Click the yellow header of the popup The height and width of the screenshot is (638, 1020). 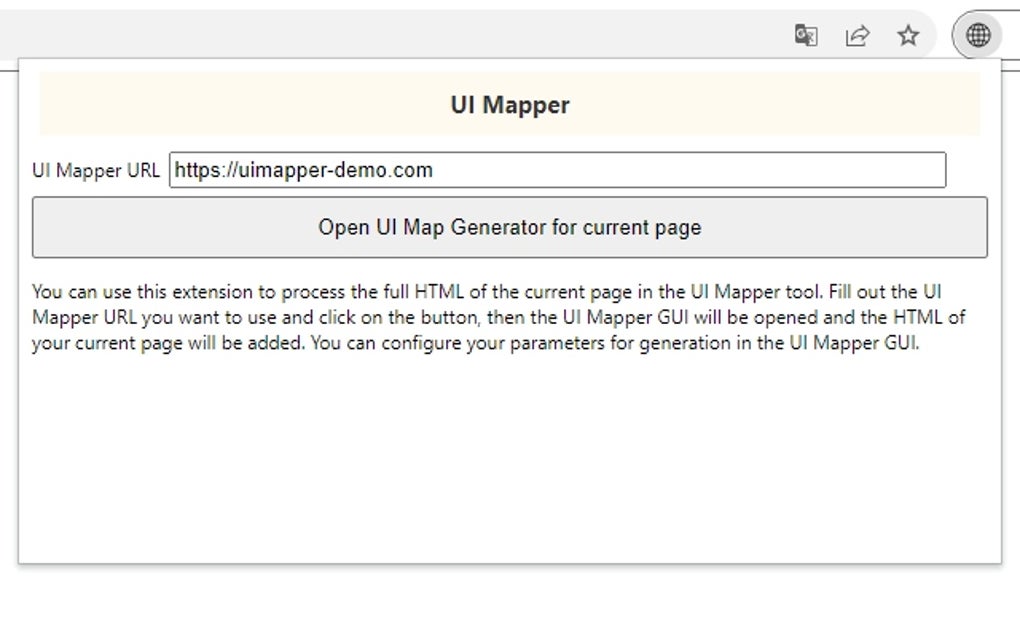click(x=509, y=104)
